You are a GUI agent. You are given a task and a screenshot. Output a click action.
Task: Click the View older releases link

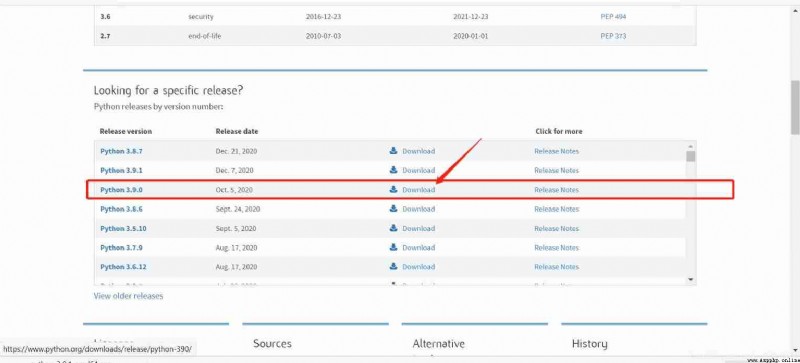click(x=129, y=296)
